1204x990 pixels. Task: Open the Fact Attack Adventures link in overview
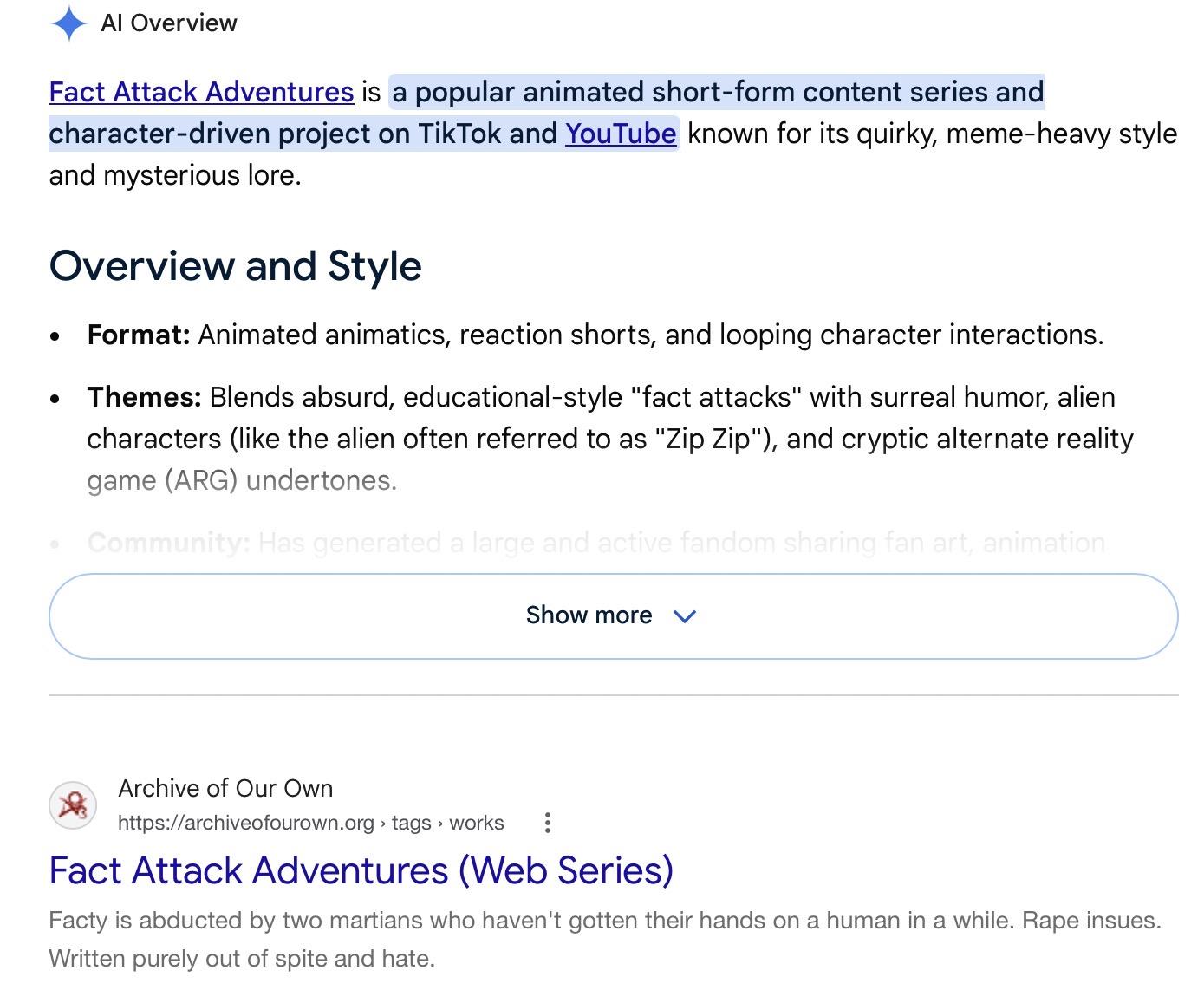coord(201,92)
